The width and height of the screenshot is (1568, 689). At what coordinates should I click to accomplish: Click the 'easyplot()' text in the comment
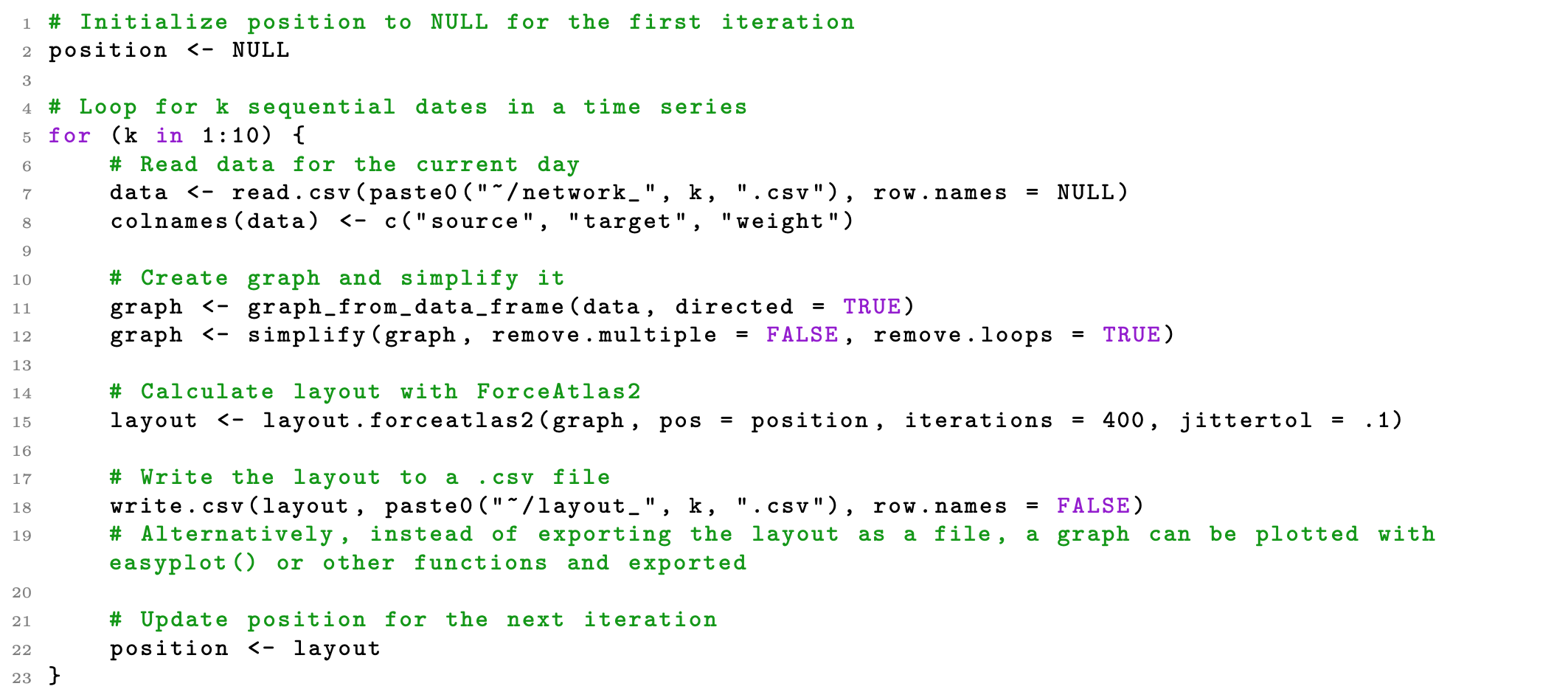pos(183,563)
